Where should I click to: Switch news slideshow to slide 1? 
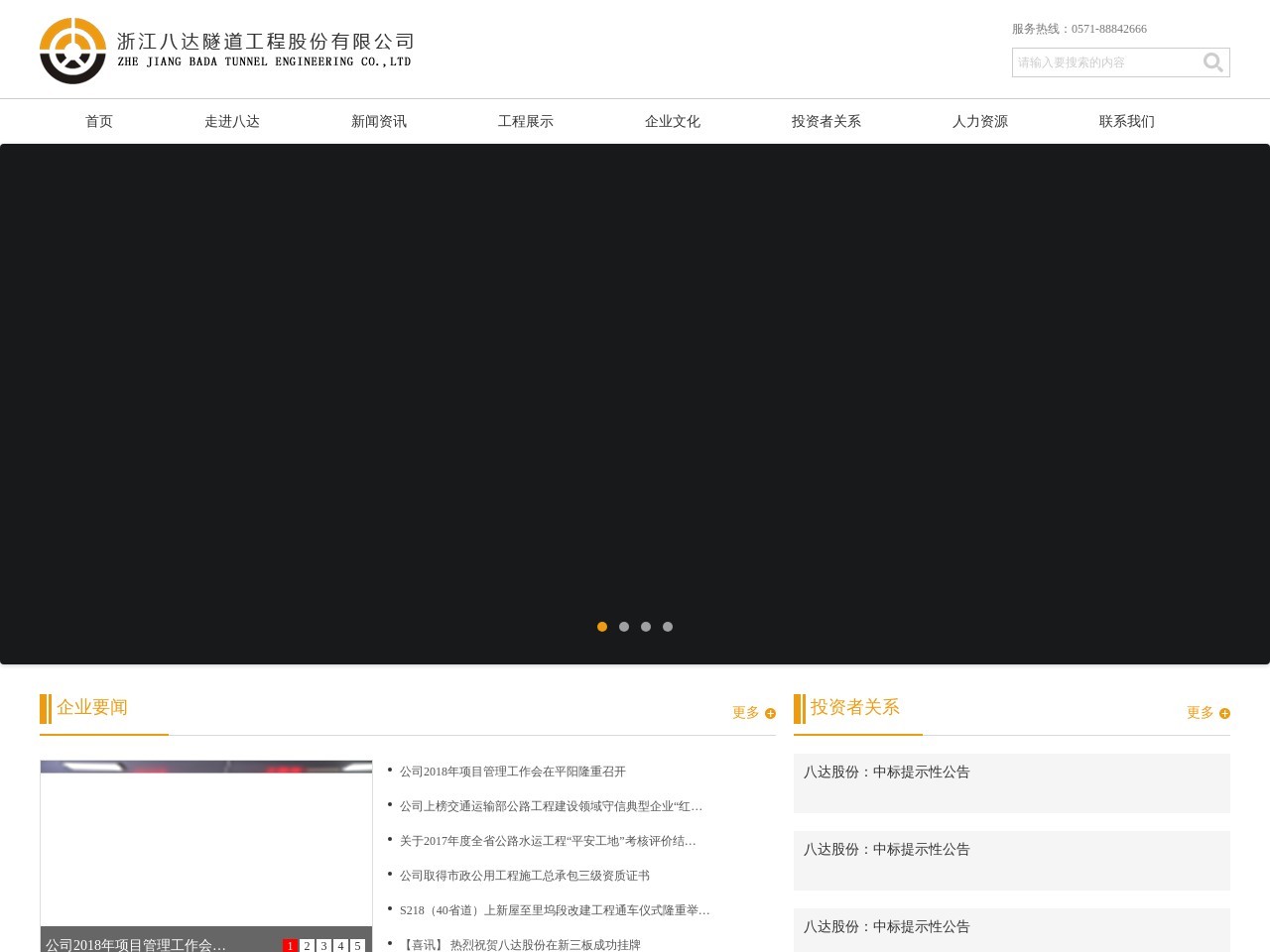click(x=291, y=946)
